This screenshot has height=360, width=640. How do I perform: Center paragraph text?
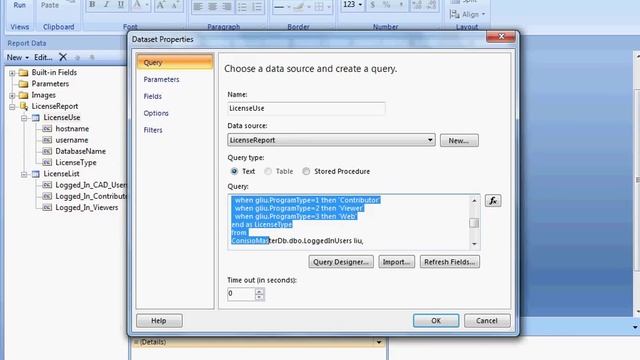212,6
